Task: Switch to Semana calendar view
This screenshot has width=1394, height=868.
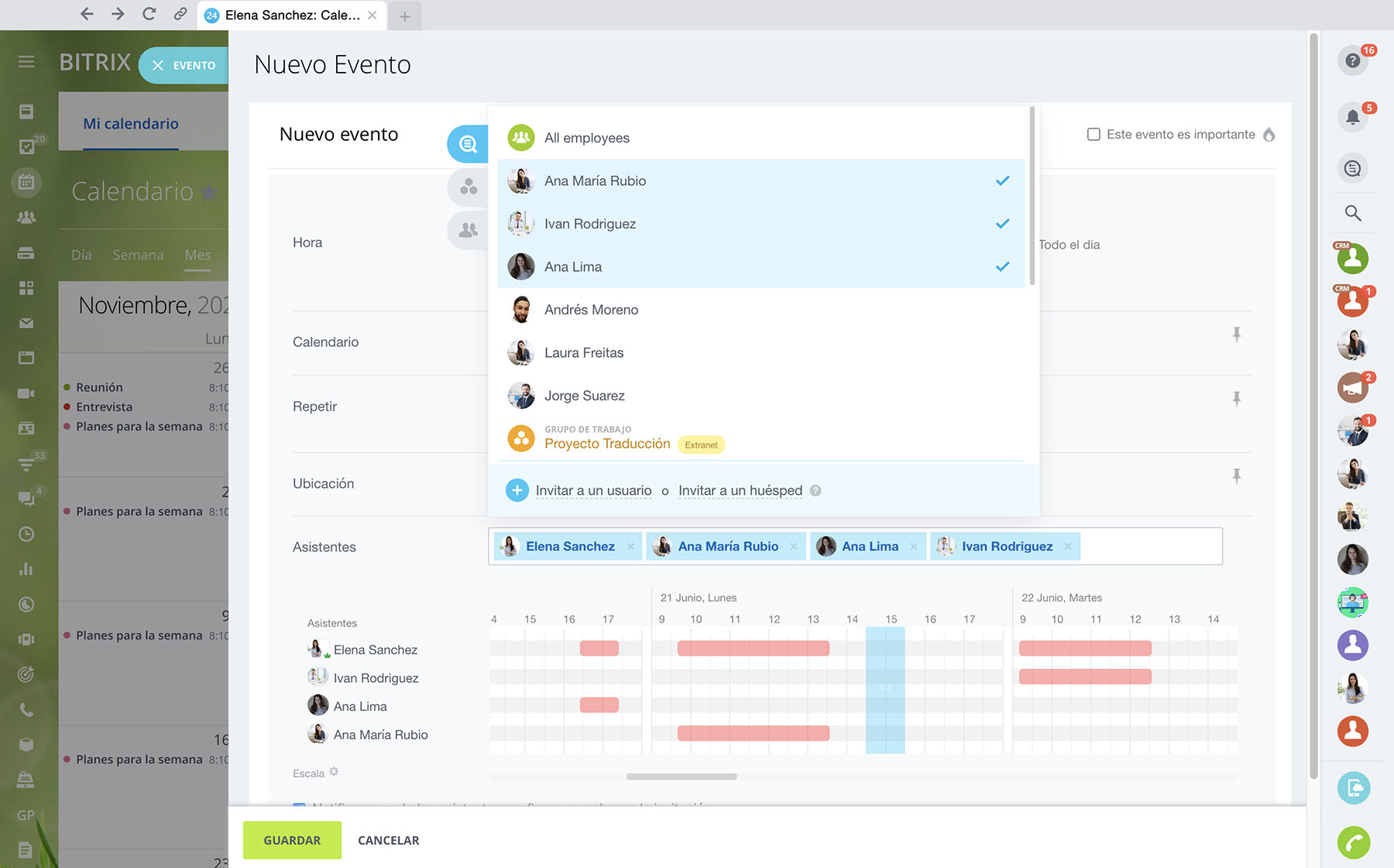Action: click(x=138, y=255)
